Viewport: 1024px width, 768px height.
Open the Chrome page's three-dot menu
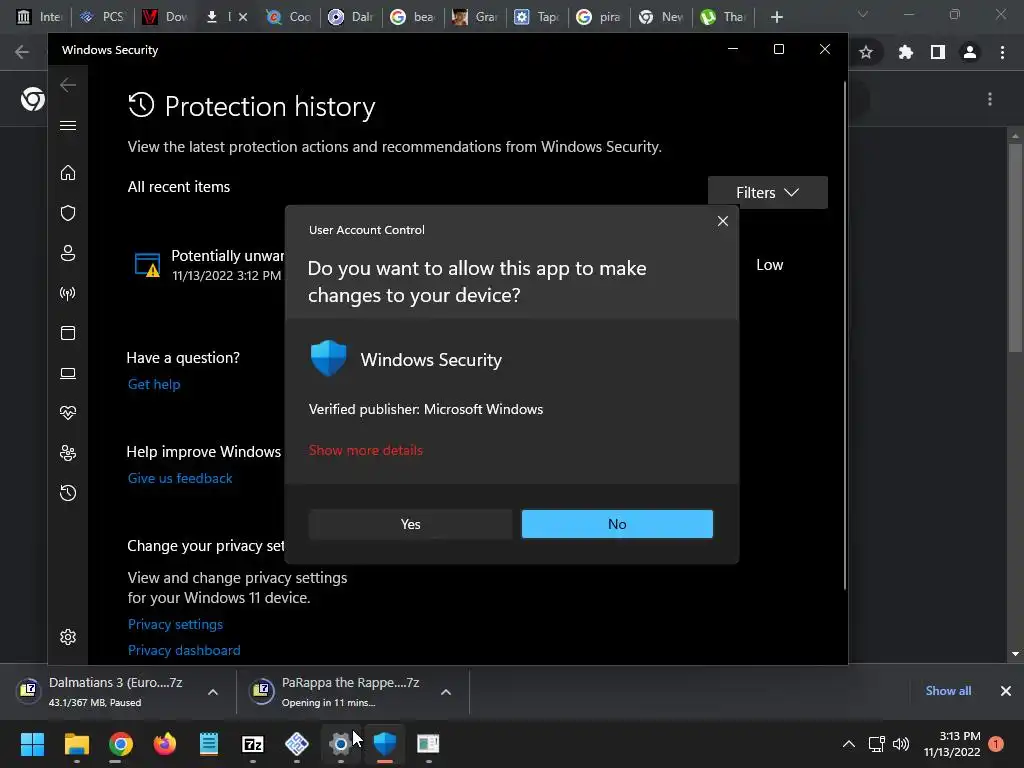point(990,99)
